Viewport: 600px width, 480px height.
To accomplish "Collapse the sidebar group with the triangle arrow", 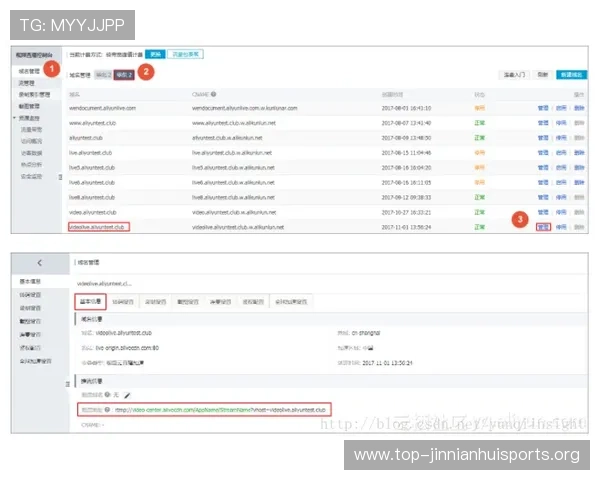I will 15,118.
